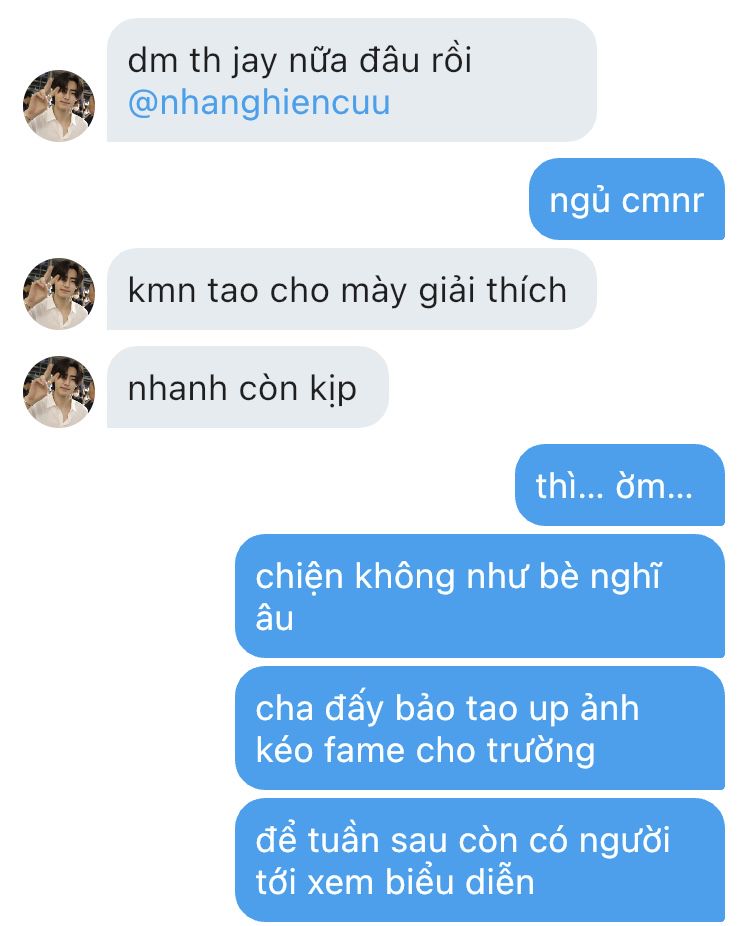
Task: Select the 'cha đấy bảo tao up ảnh' bubble
Action: tap(480, 728)
